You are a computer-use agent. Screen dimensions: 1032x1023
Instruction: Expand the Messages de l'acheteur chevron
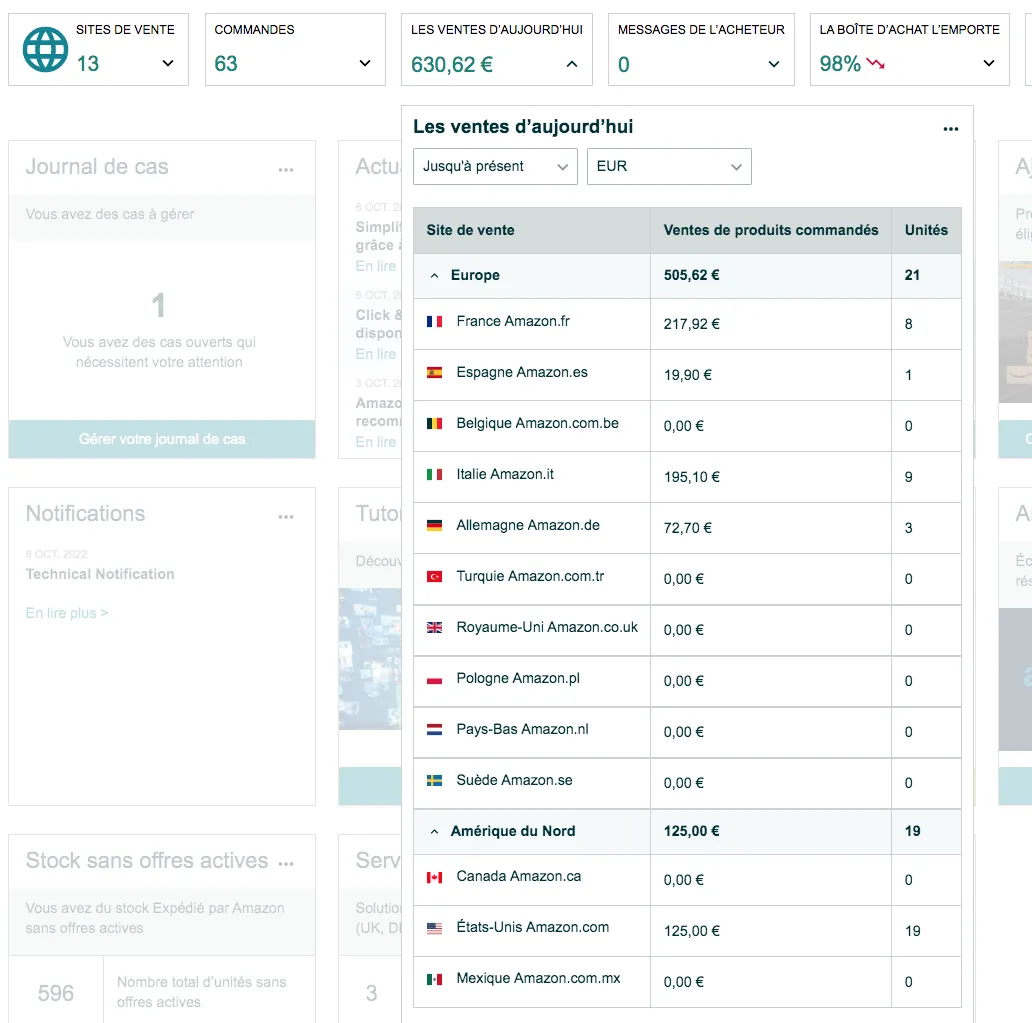(x=774, y=64)
